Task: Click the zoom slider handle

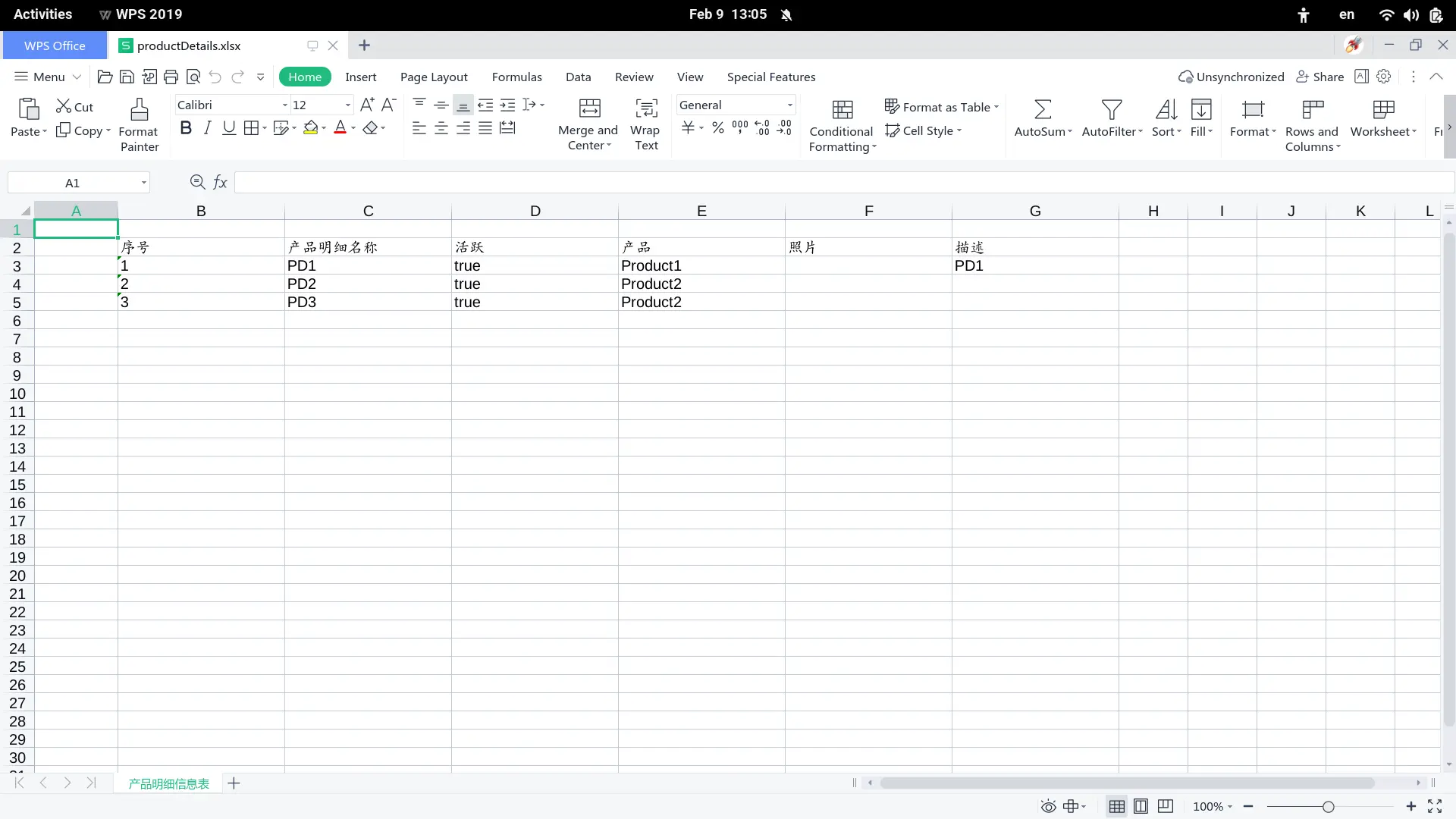Action: pos(1328,807)
